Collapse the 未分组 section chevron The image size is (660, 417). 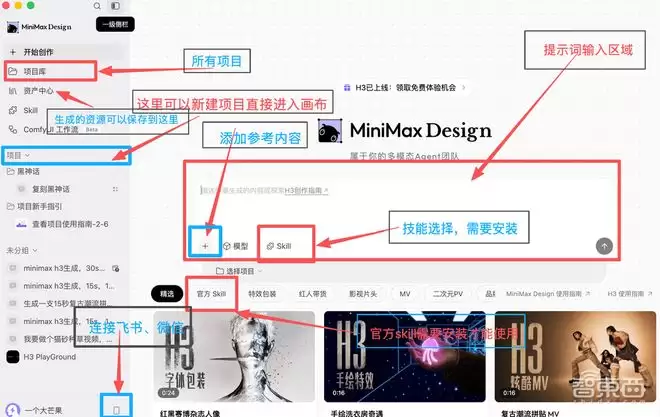tap(35, 251)
